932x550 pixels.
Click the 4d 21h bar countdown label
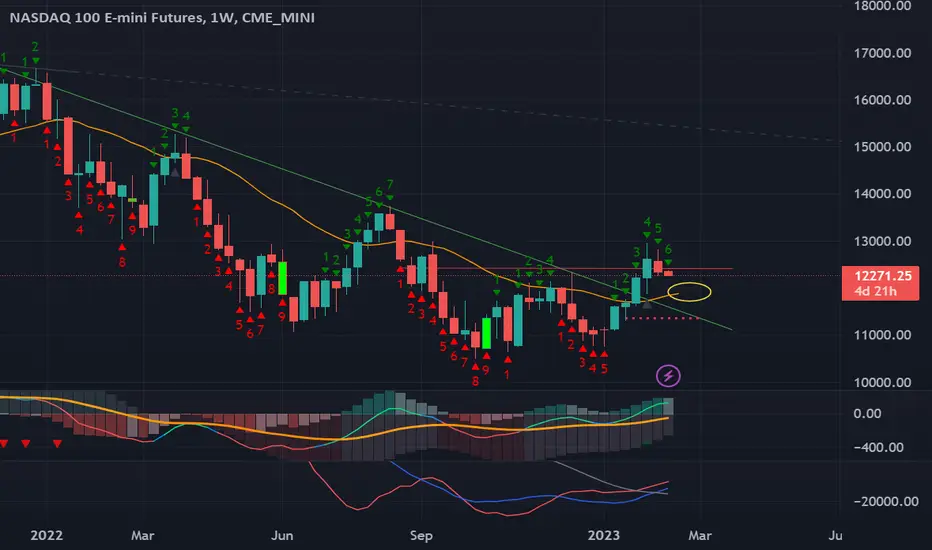pos(875,291)
